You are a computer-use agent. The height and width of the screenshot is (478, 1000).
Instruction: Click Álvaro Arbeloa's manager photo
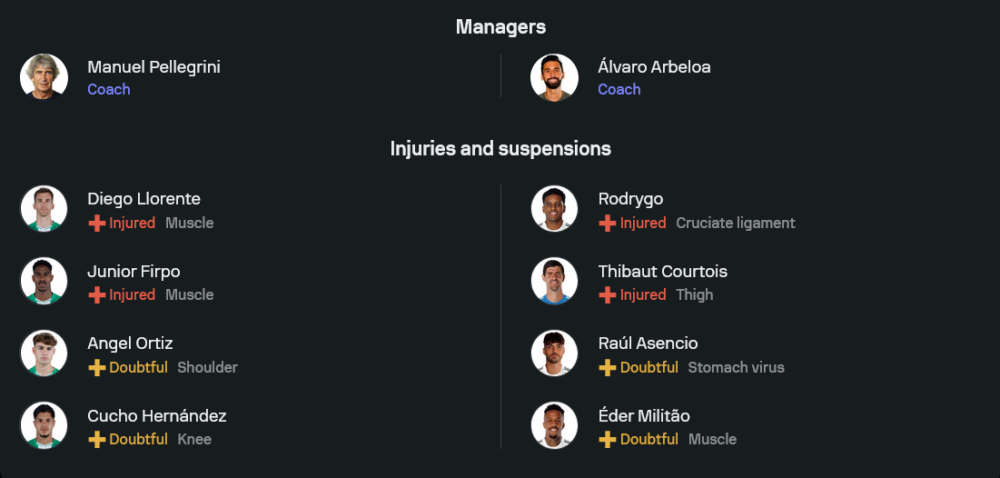554,77
